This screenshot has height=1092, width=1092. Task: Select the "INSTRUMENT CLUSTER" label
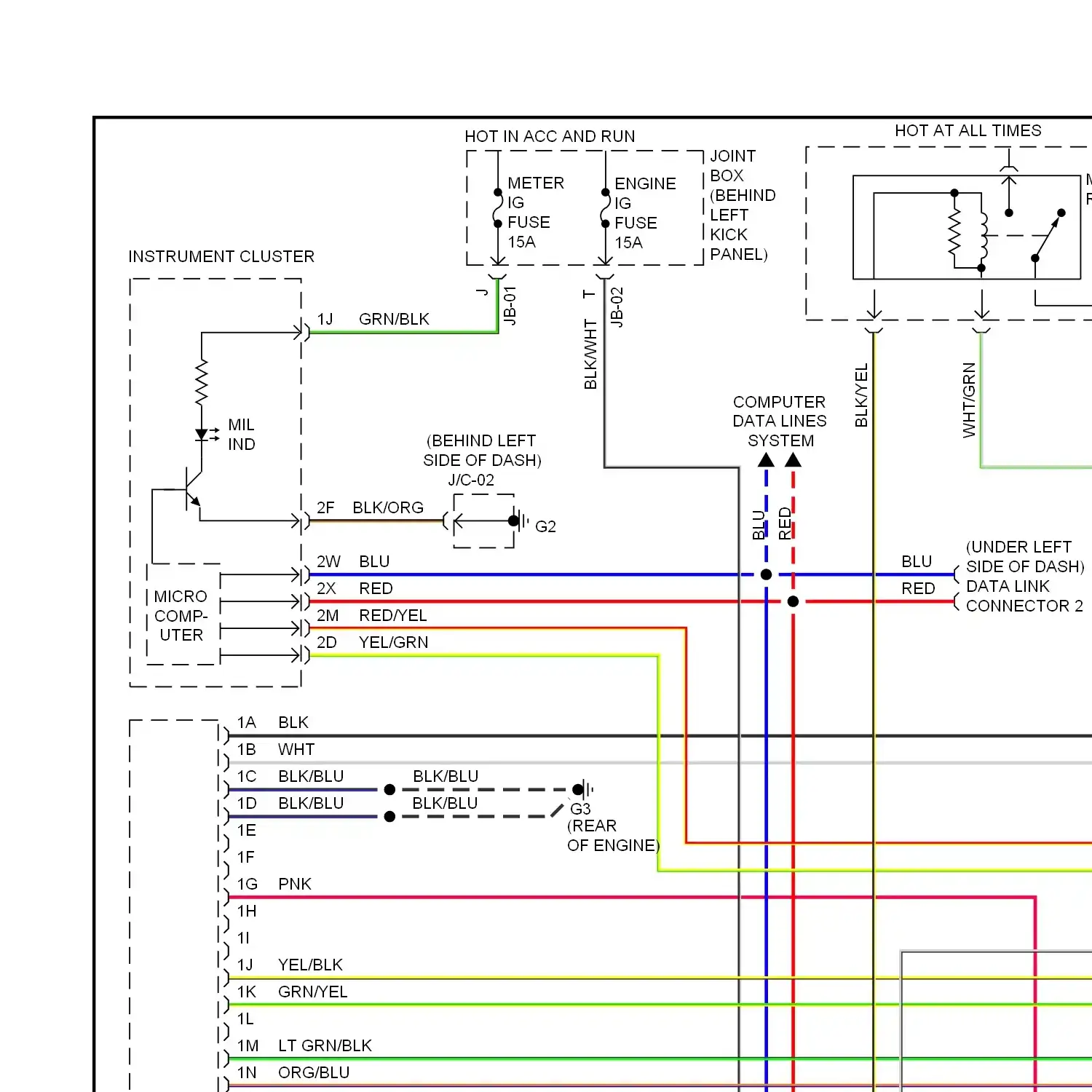[x=221, y=256]
